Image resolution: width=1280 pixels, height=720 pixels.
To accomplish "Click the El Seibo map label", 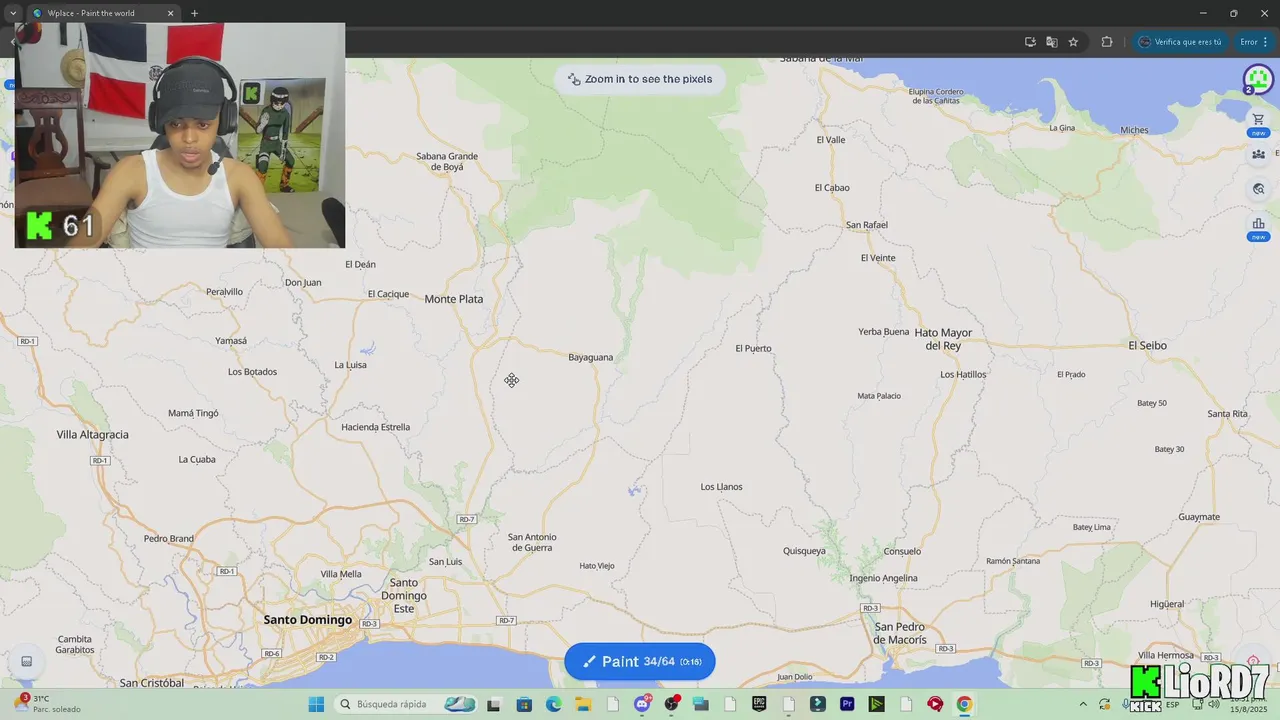I will [1148, 345].
